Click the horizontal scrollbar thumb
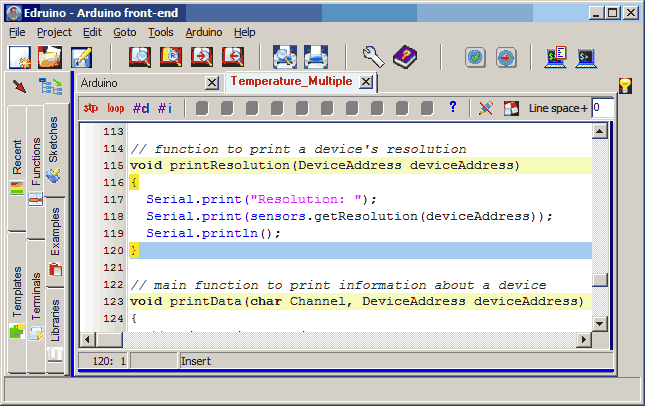 click(109, 340)
